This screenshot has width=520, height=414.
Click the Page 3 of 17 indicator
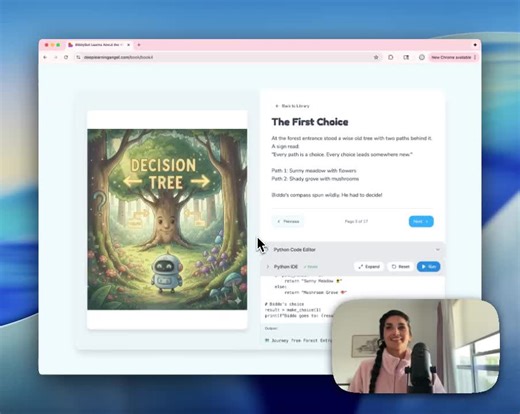pyautogui.click(x=356, y=221)
